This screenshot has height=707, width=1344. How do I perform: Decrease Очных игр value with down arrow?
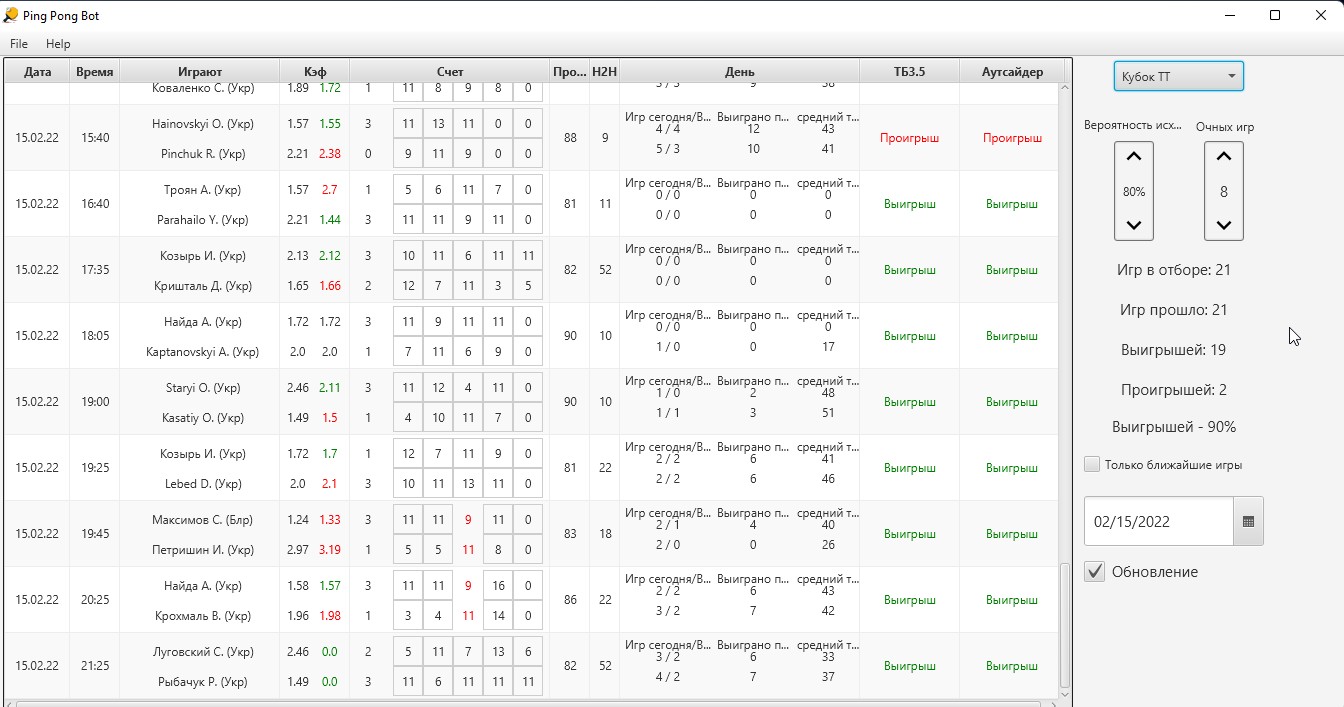1223,225
